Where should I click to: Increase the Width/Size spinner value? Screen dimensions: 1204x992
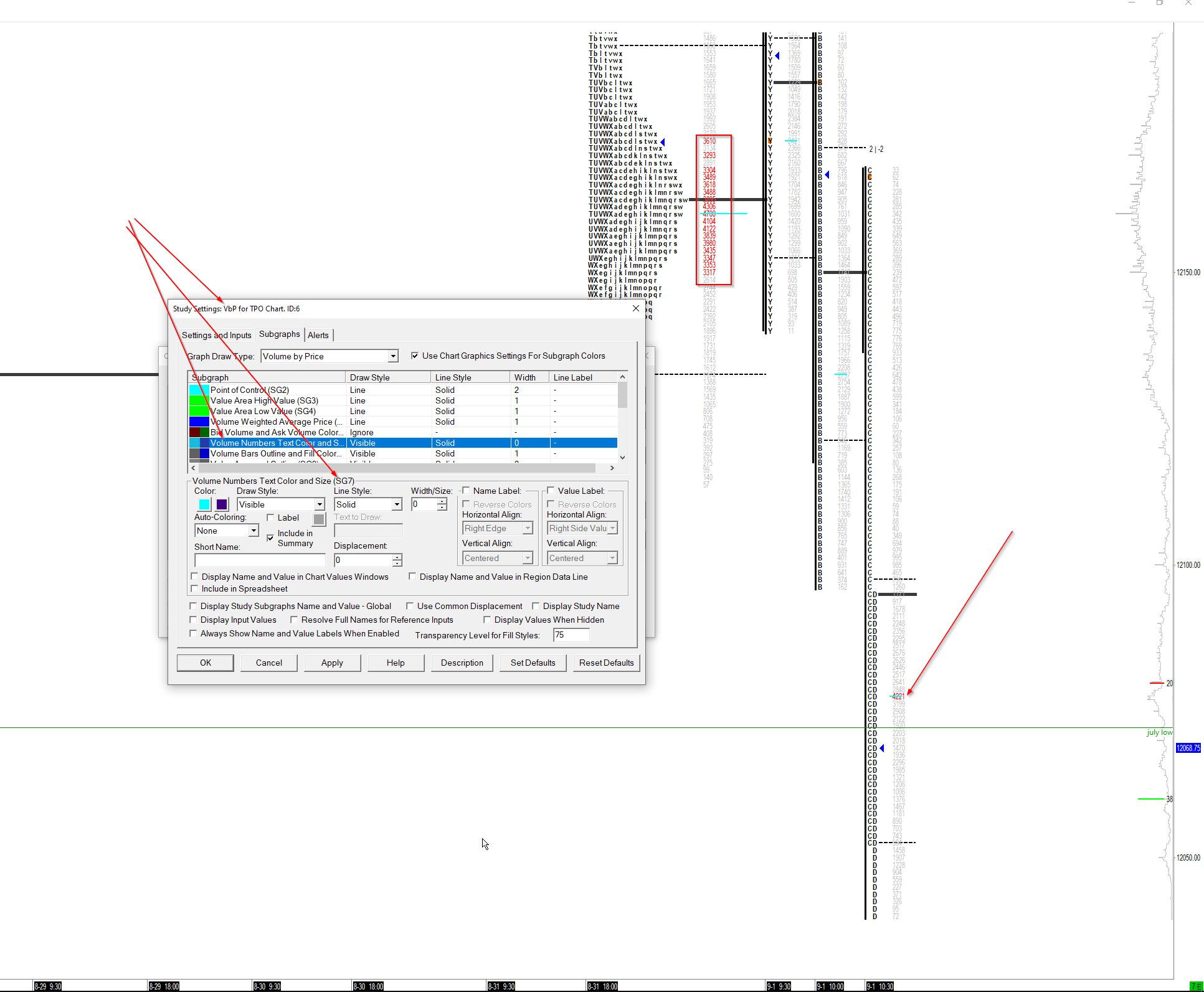(442, 501)
